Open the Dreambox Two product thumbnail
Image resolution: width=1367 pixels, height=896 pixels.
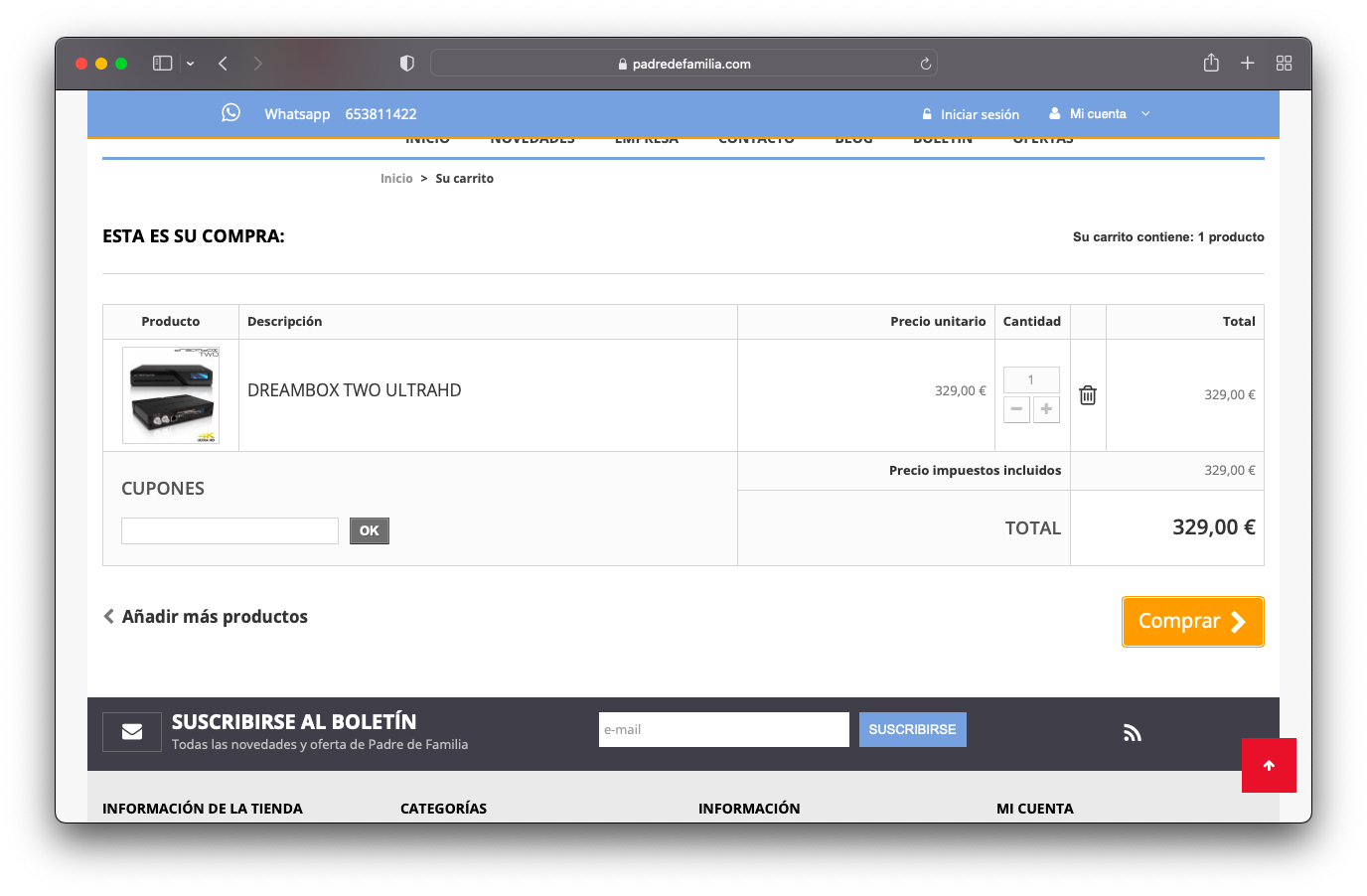[x=171, y=395]
